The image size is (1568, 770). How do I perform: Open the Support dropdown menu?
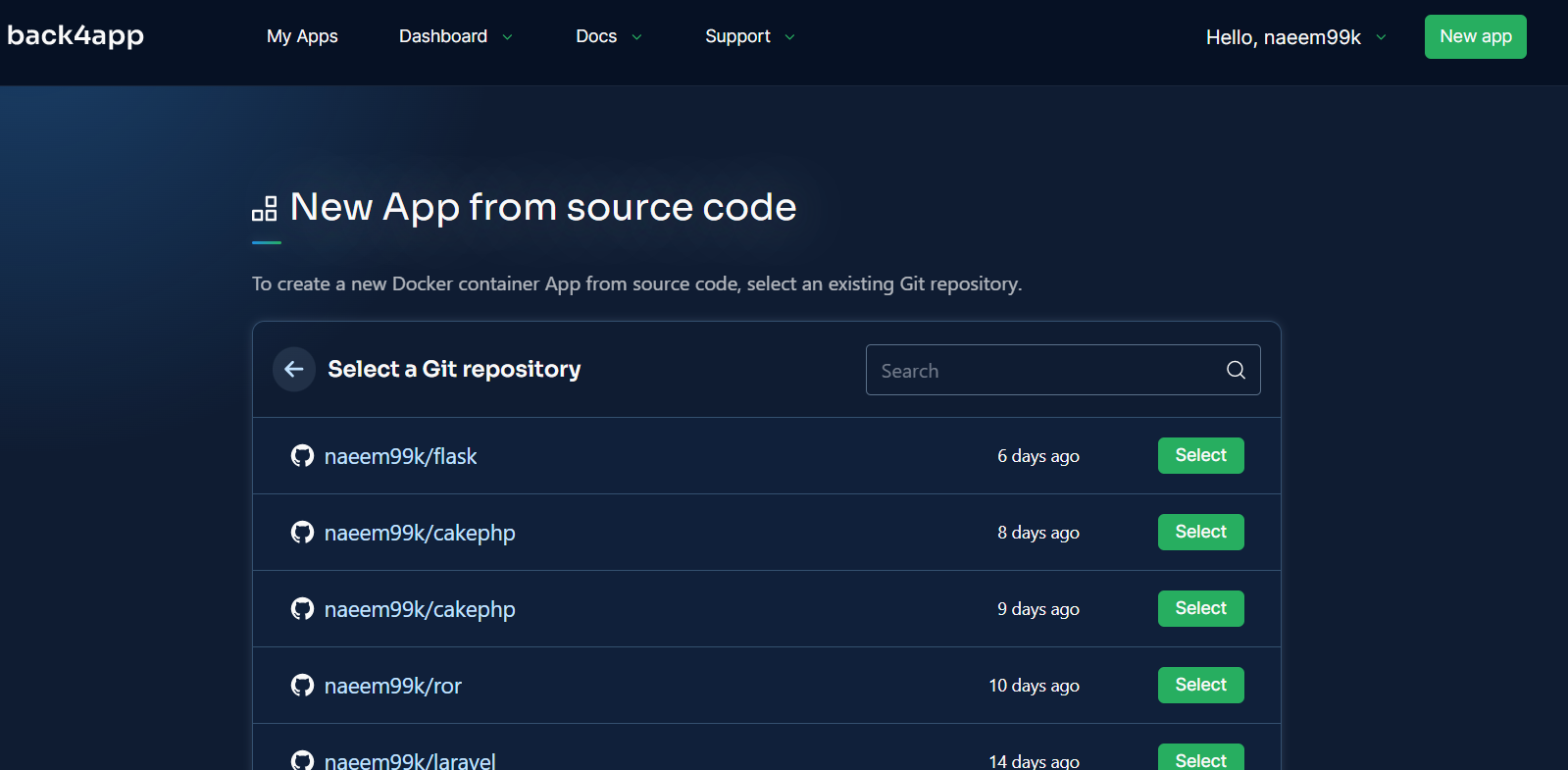(x=749, y=36)
